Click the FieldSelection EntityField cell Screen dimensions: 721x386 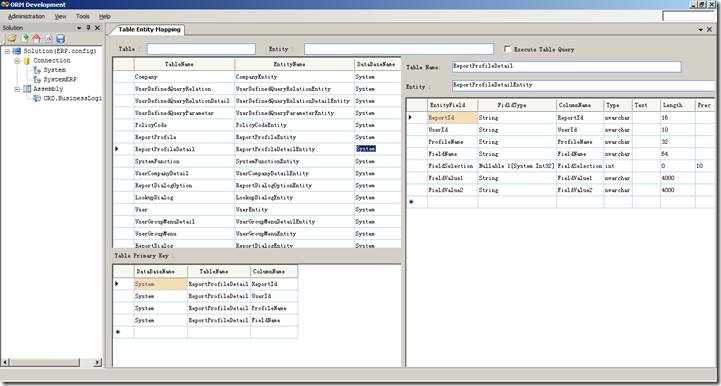pyautogui.click(x=452, y=166)
